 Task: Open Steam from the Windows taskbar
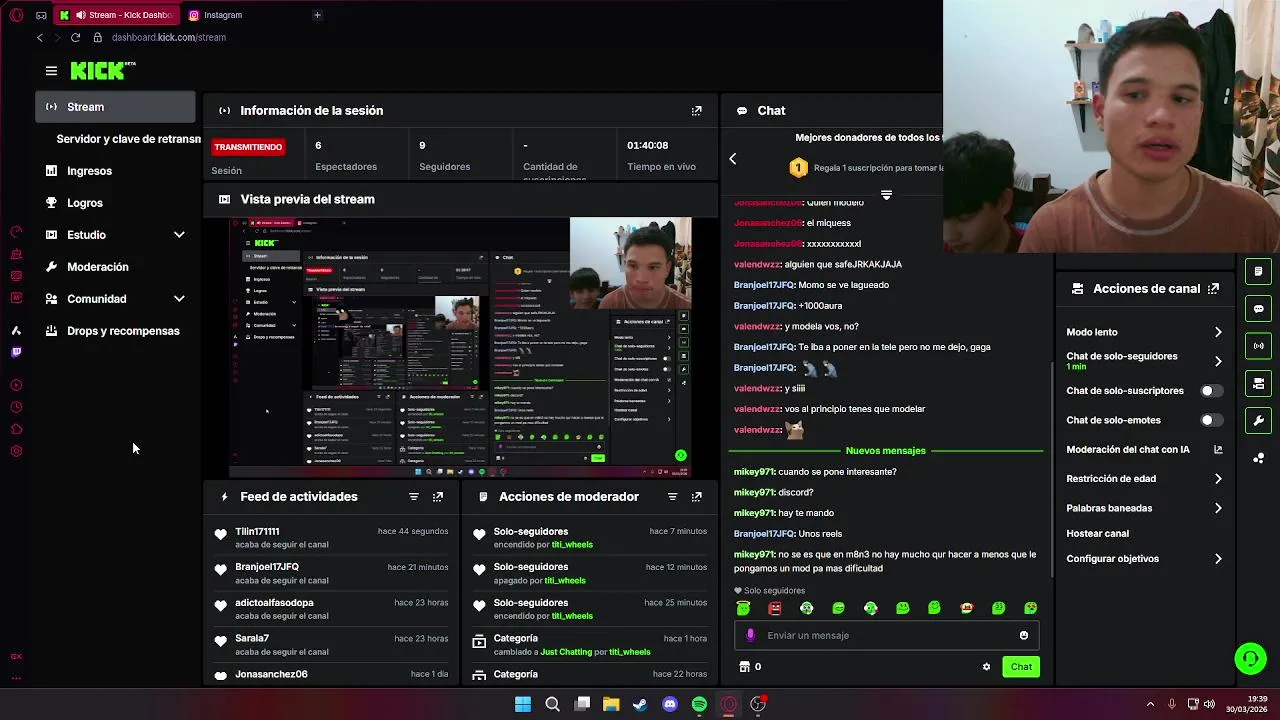click(640, 704)
